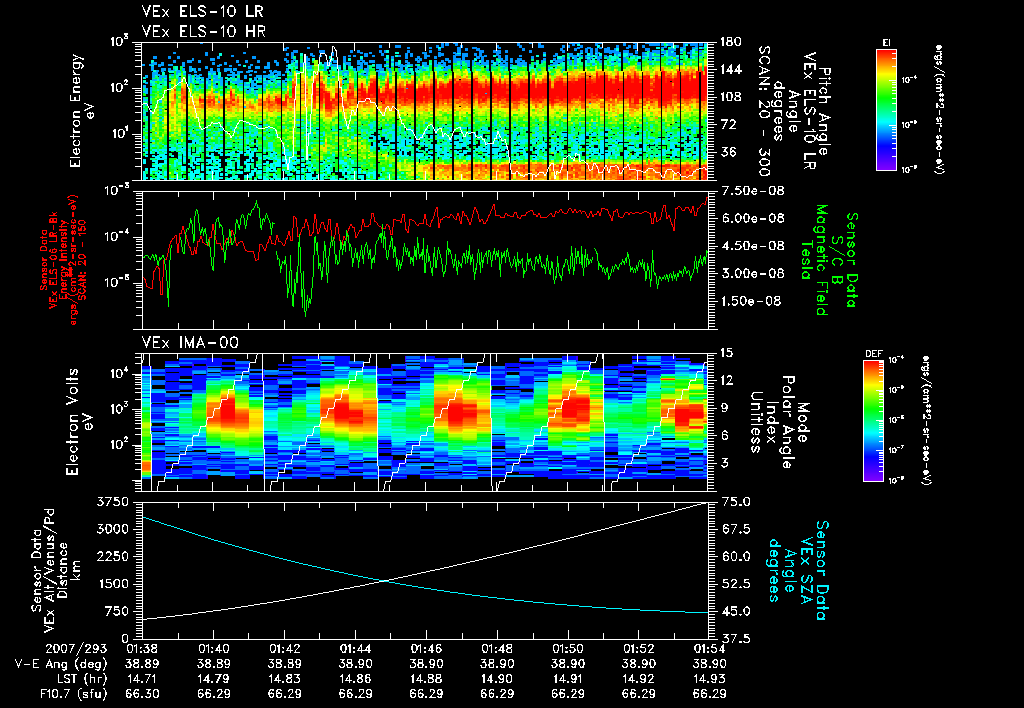1024x708 pixels.
Task: Click the time tick label '01:42'
Action: click(284, 649)
